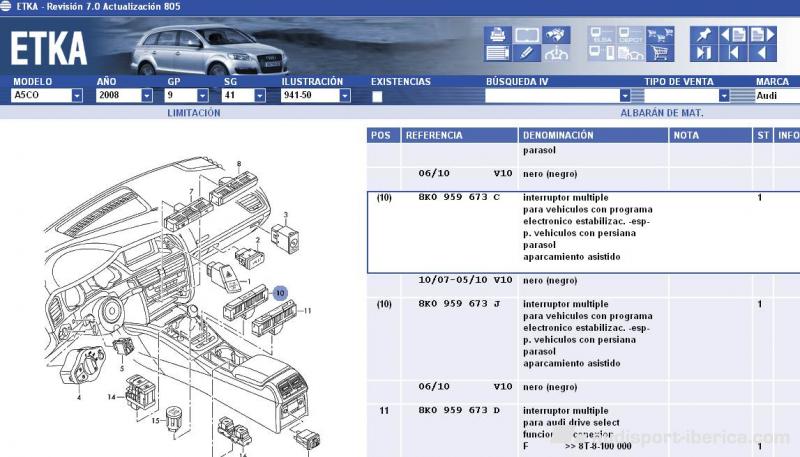The height and width of the screenshot is (457, 800).
Task: Click the ALBARÁN DE MAT. link
Action: click(x=662, y=113)
